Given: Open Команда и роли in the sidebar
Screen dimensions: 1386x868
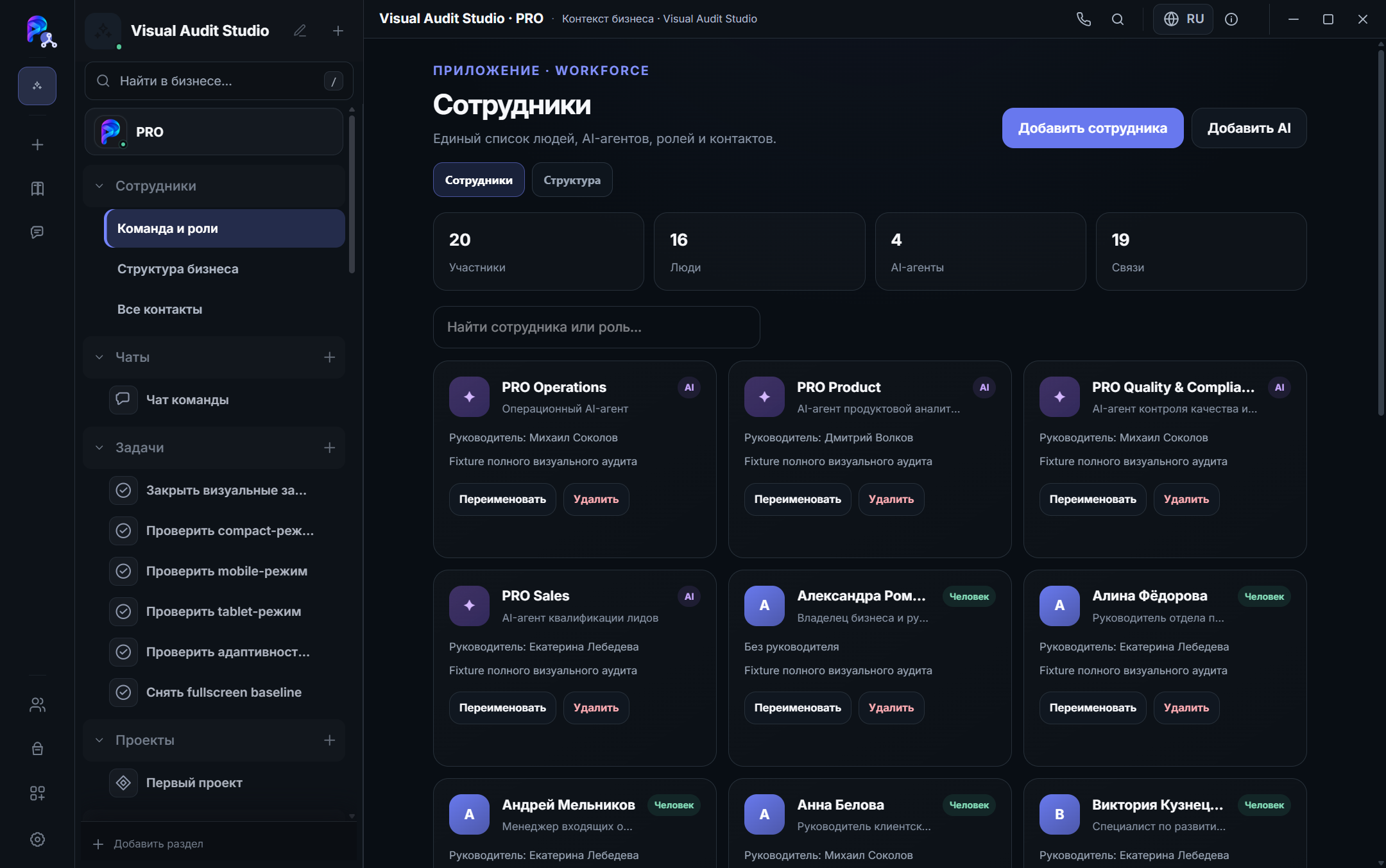Looking at the screenshot, I should [x=225, y=228].
